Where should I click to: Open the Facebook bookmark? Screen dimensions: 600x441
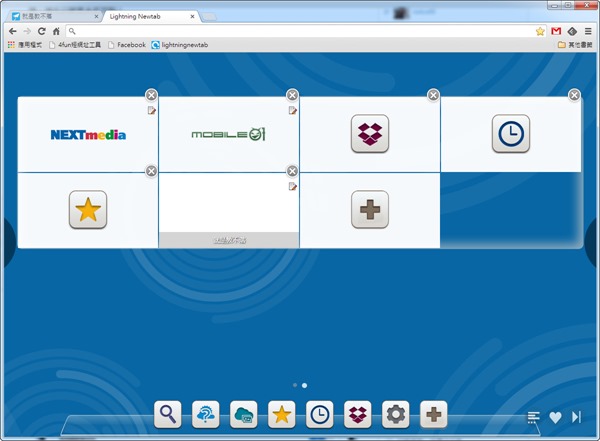tap(127, 45)
